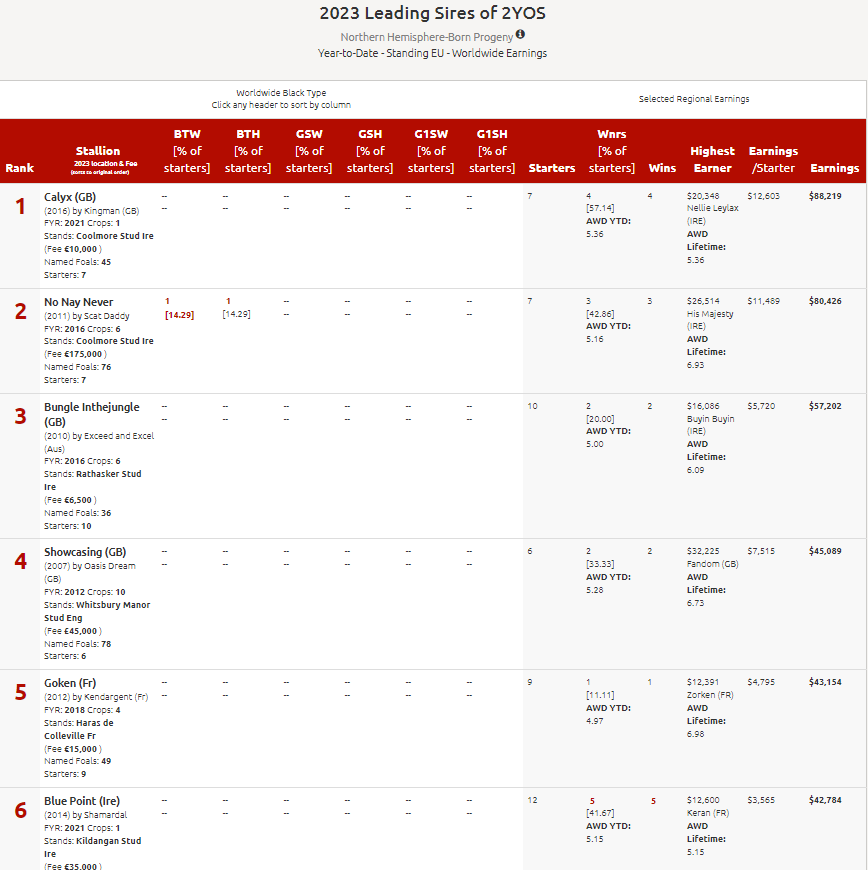The width and height of the screenshot is (868, 870).
Task: Sort table by Earnings column
Action: point(834,168)
